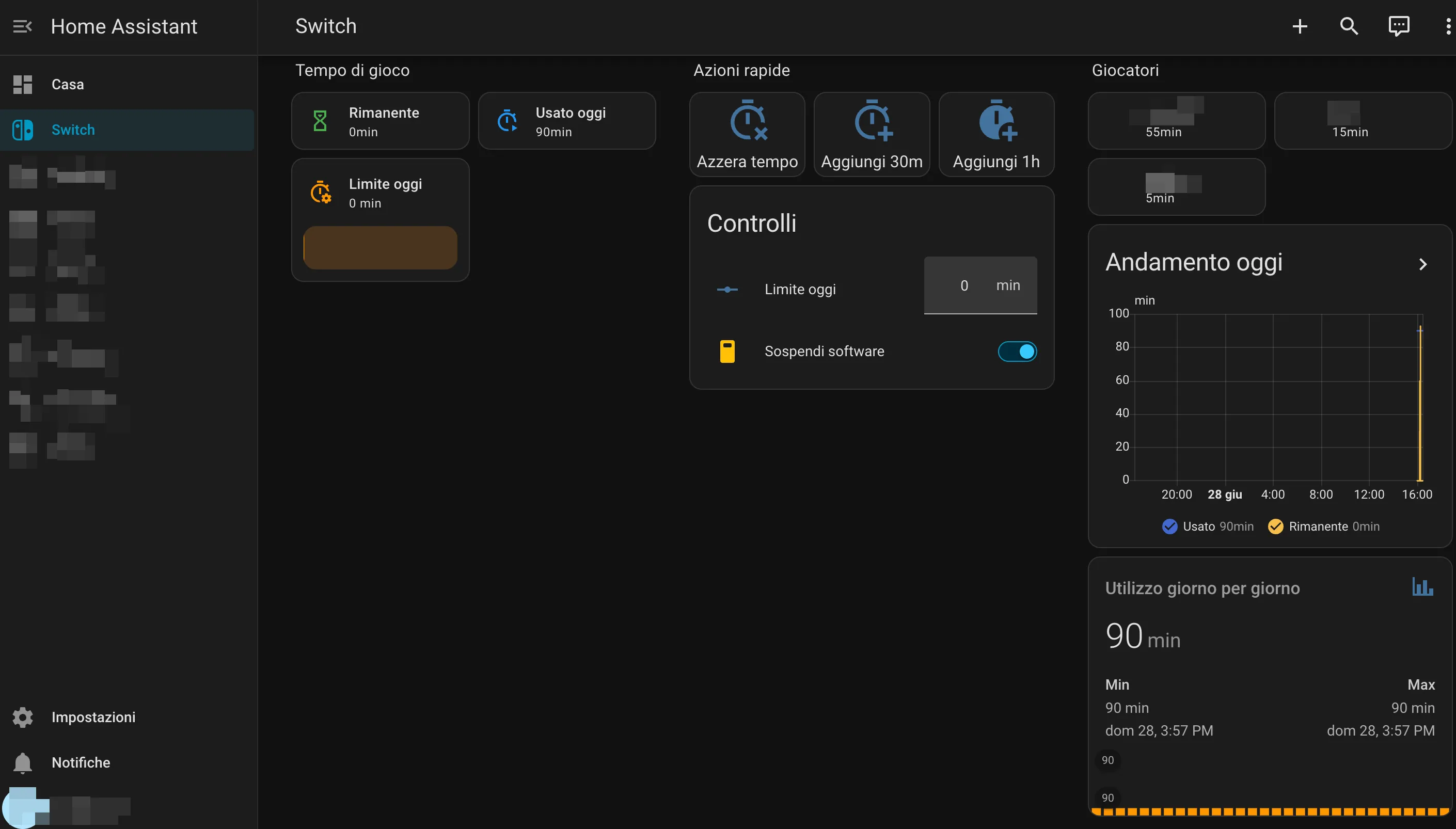Select the Switch sidebar menu item
The height and width of the screenshot is (829, 1456).
pos(128,130)
